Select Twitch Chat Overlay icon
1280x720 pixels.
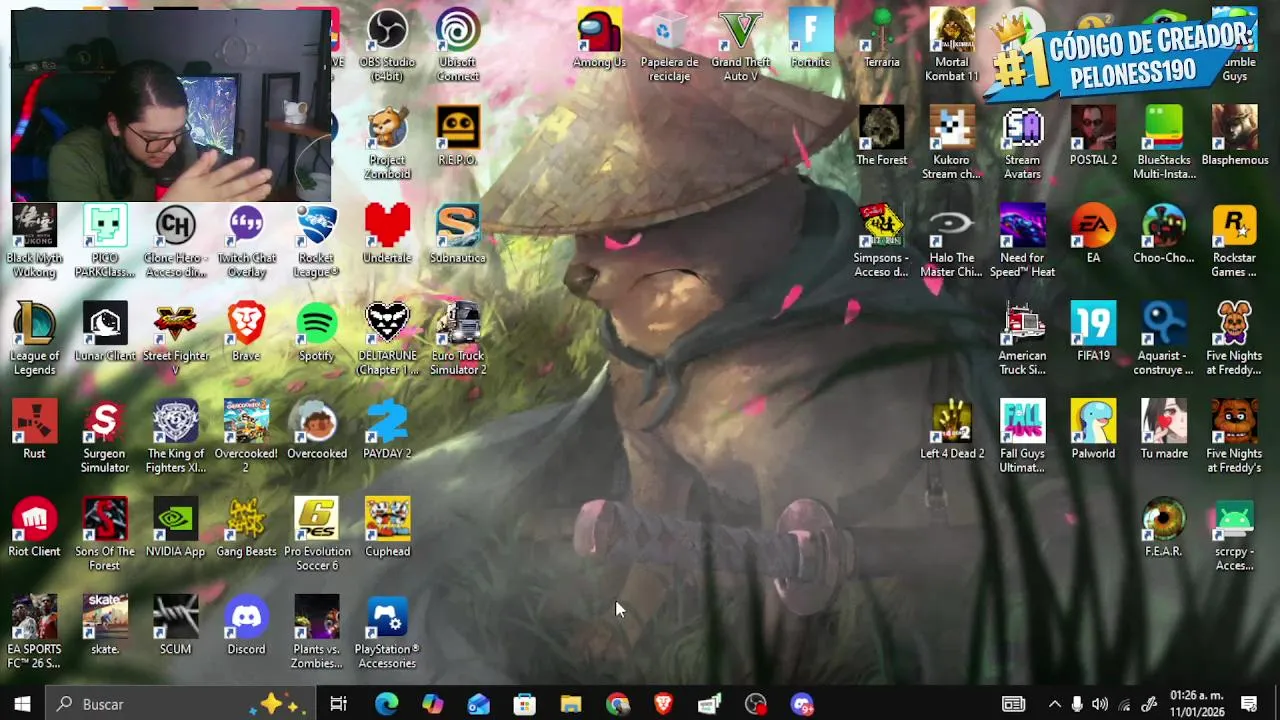click(246, 226)
